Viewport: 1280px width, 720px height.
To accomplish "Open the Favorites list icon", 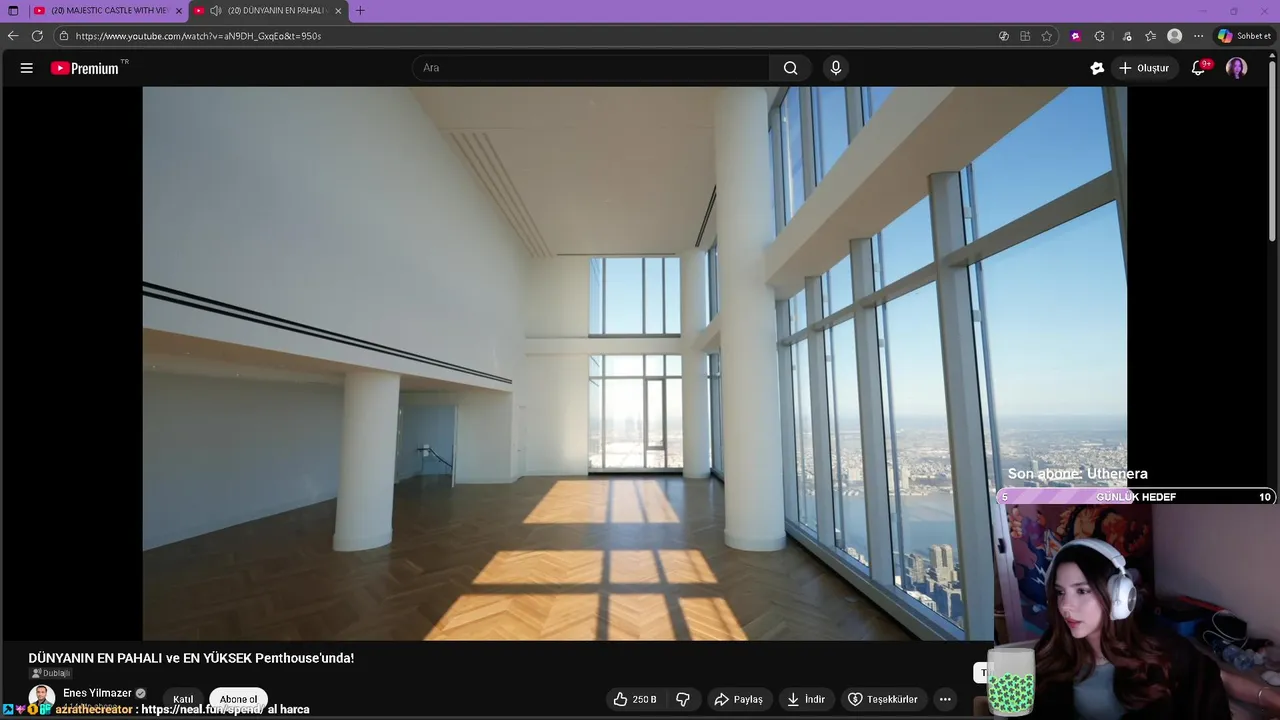I will click(1150, 36).
